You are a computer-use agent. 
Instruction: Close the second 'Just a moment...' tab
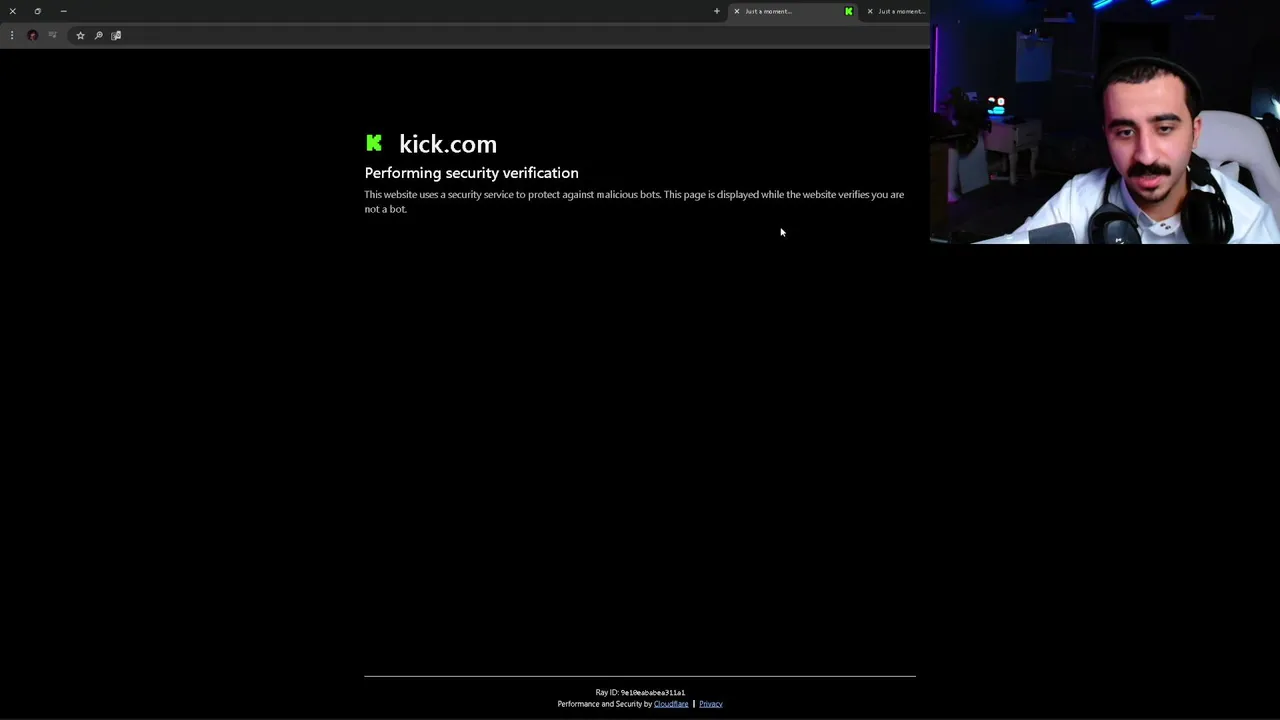click(870, 11)
